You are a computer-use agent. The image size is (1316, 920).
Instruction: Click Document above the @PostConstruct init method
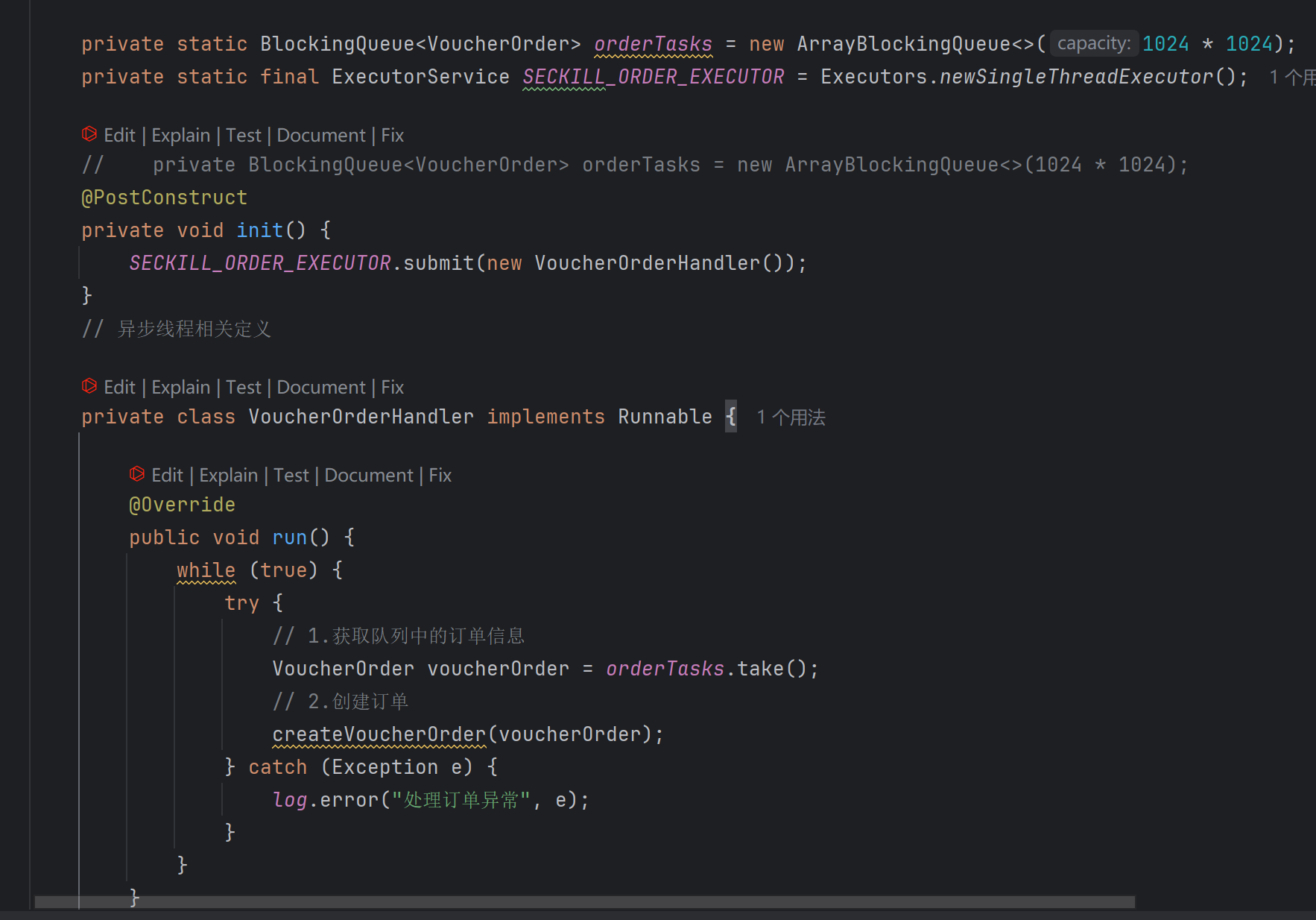pos(321,135)
